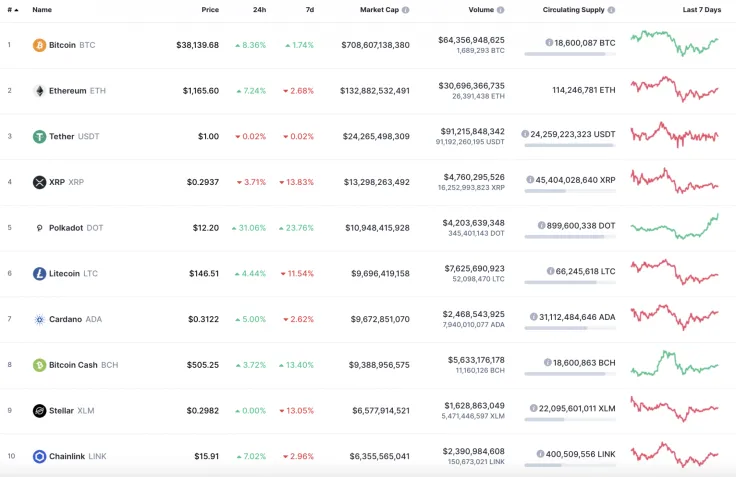Click the Polkadot logo icon

[x=39, y=228]
